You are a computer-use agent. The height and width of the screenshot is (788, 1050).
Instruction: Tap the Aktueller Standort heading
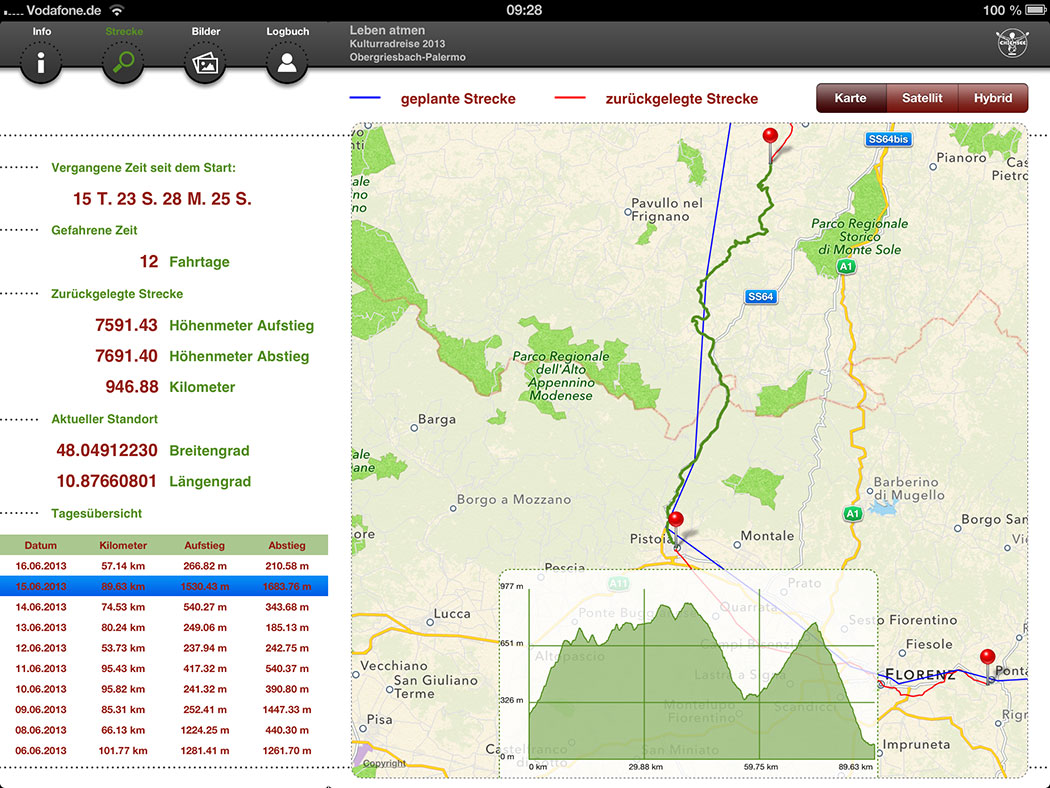pos(104,419)
